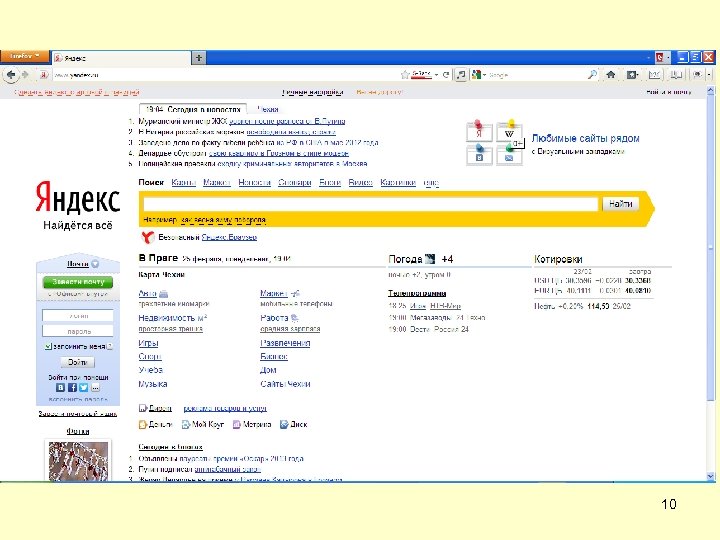This screenshot has width=720, height=540.
Task: Click the green pin mail bookmark tile
Action: click(x=509, y=155)
